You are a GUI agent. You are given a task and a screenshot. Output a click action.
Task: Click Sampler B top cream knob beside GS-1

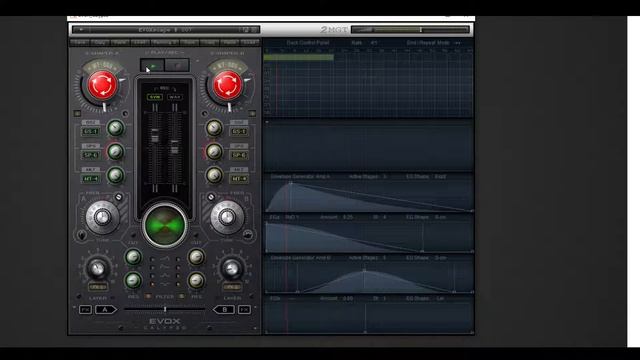(x=214, y=128)
